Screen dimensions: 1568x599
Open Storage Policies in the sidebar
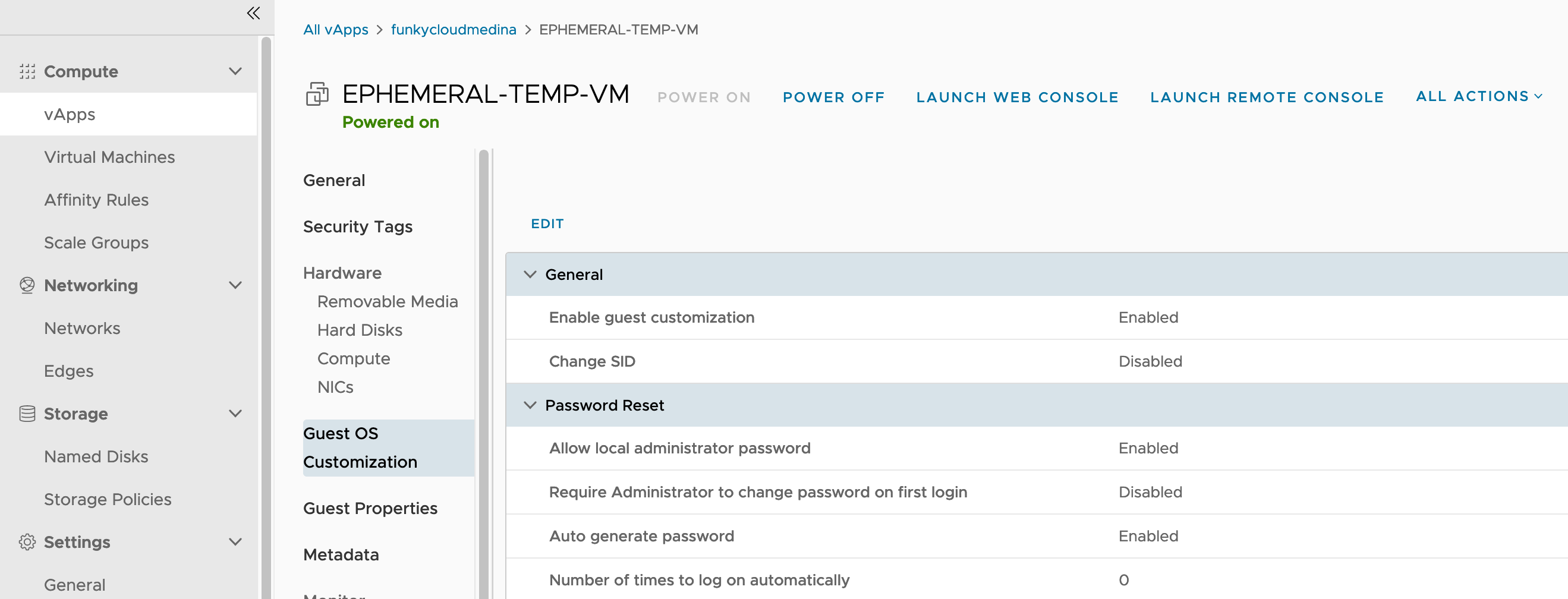[x=108, y=499]
